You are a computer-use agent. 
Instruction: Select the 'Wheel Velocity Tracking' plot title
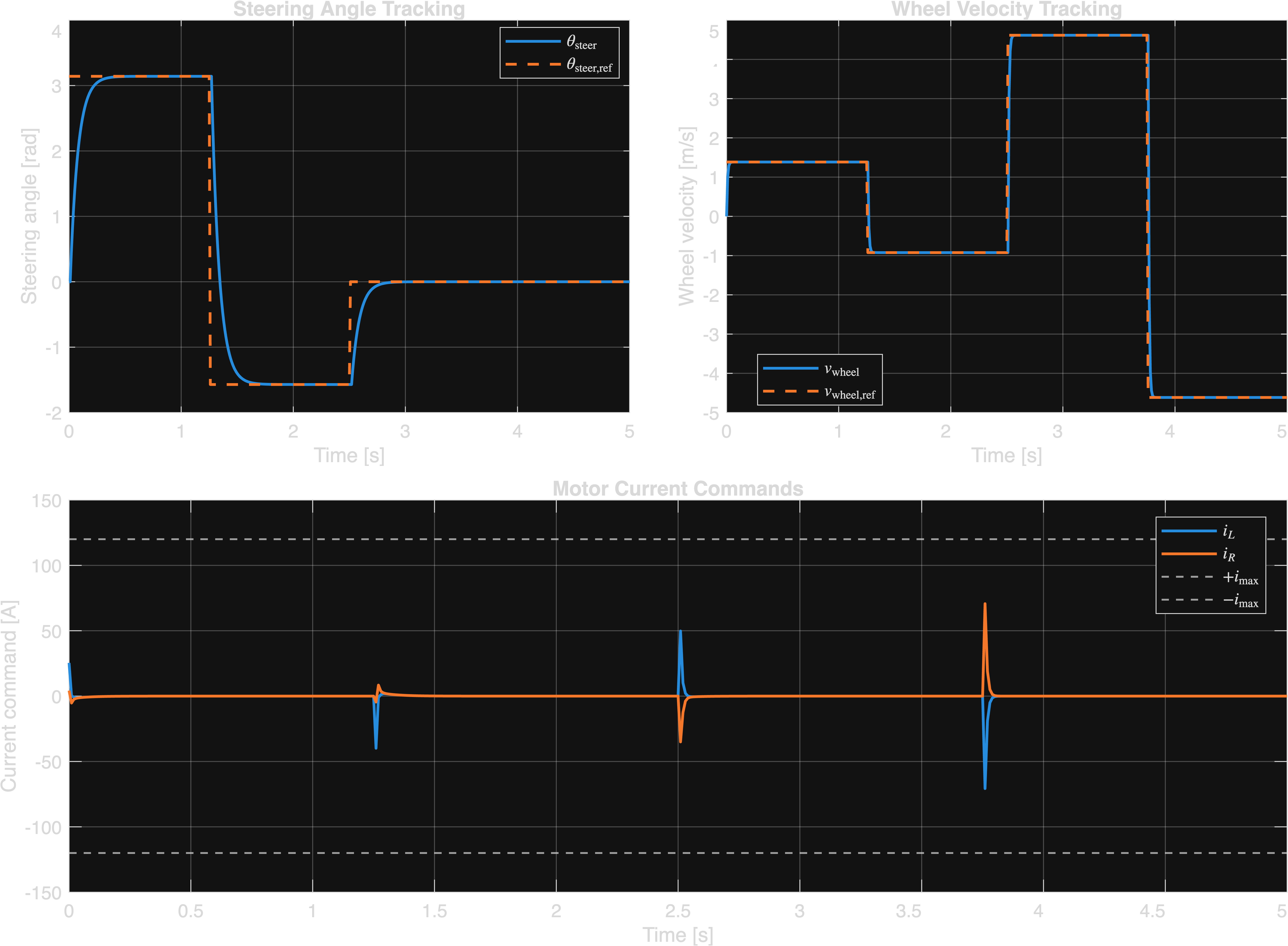coord(1006,9)
